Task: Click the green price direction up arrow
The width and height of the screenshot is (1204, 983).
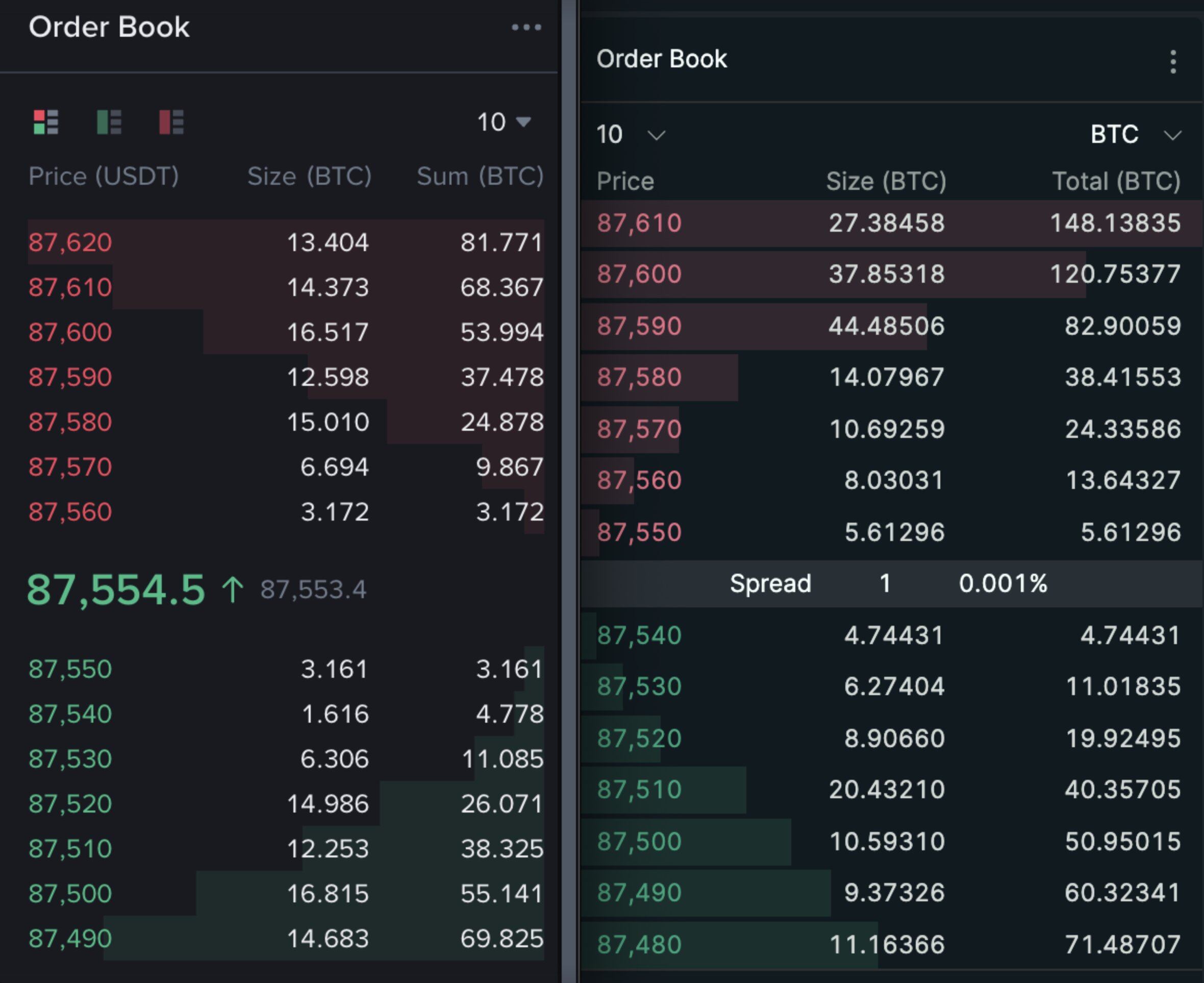Action: click(x=232, y=588)
